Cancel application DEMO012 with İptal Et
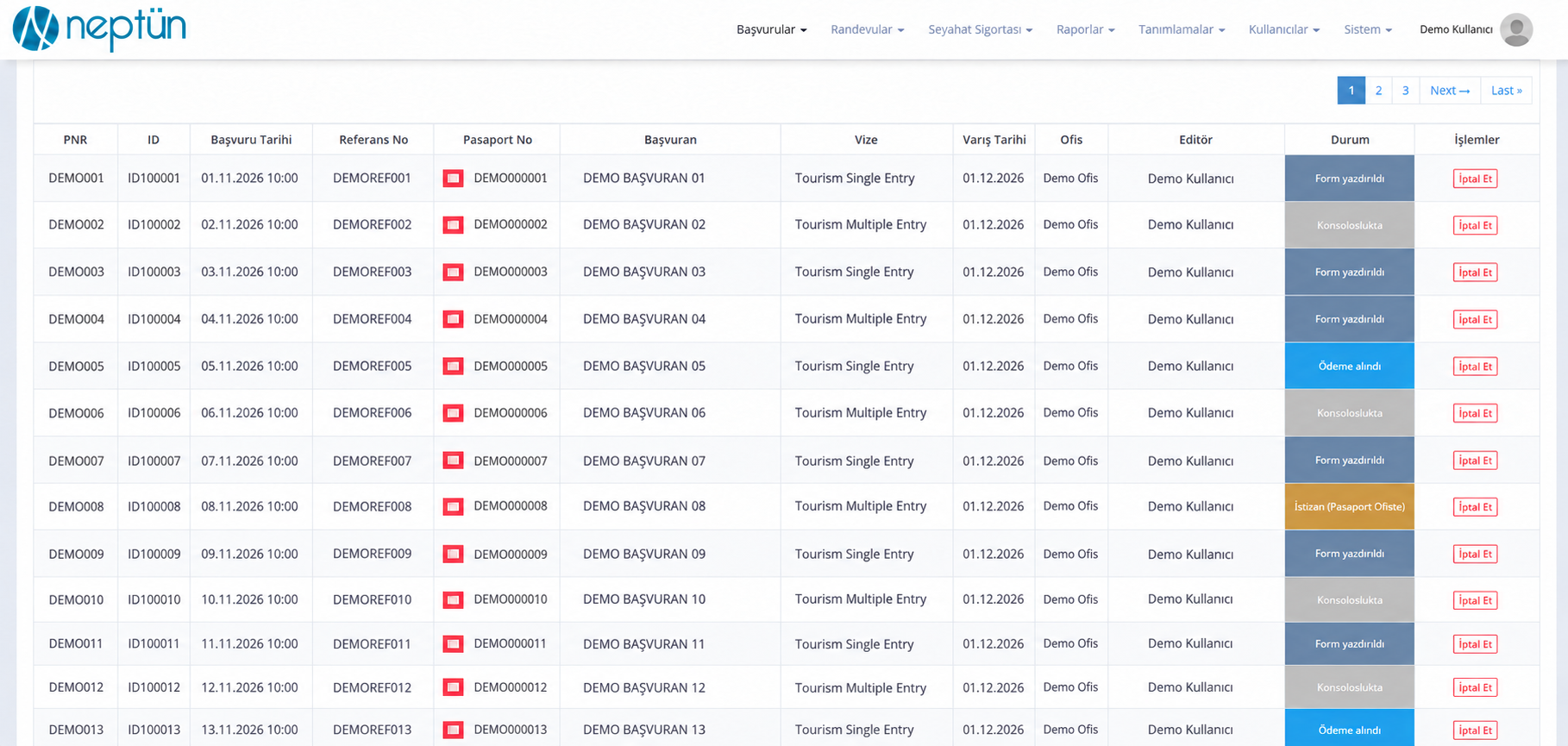 click(x=1476, y=687)
